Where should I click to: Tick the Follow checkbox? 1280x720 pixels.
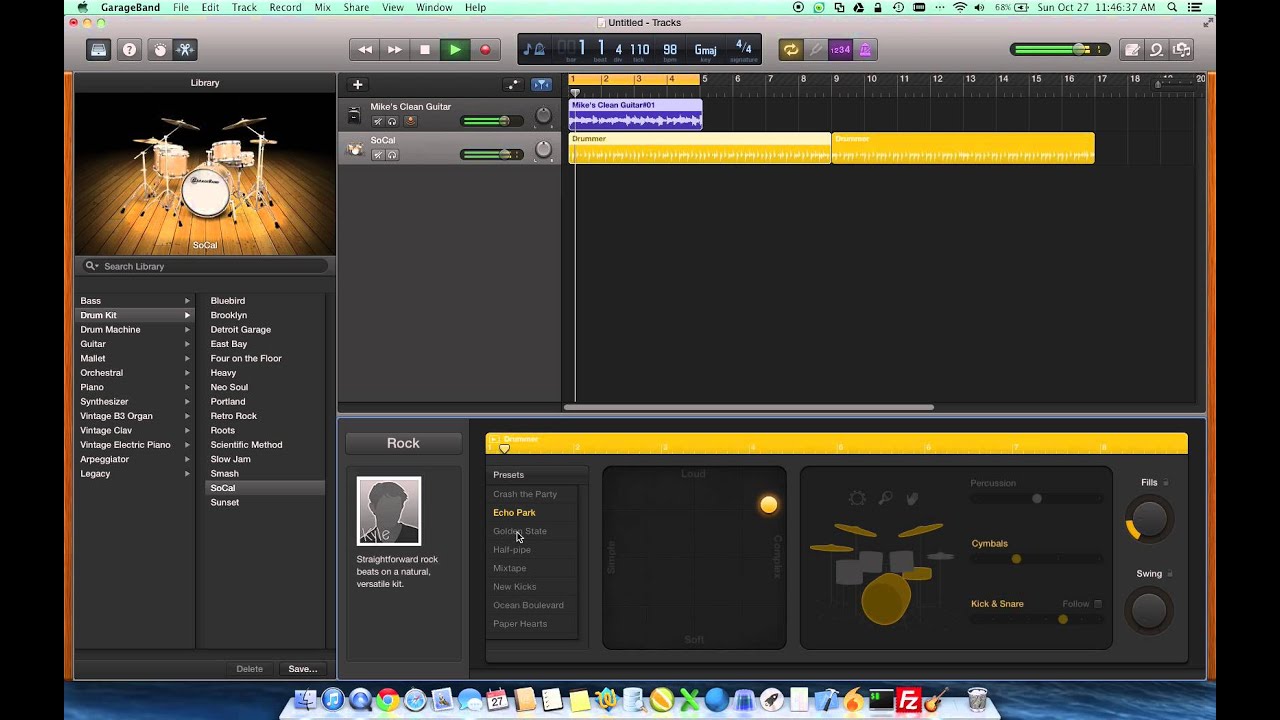1097,604
